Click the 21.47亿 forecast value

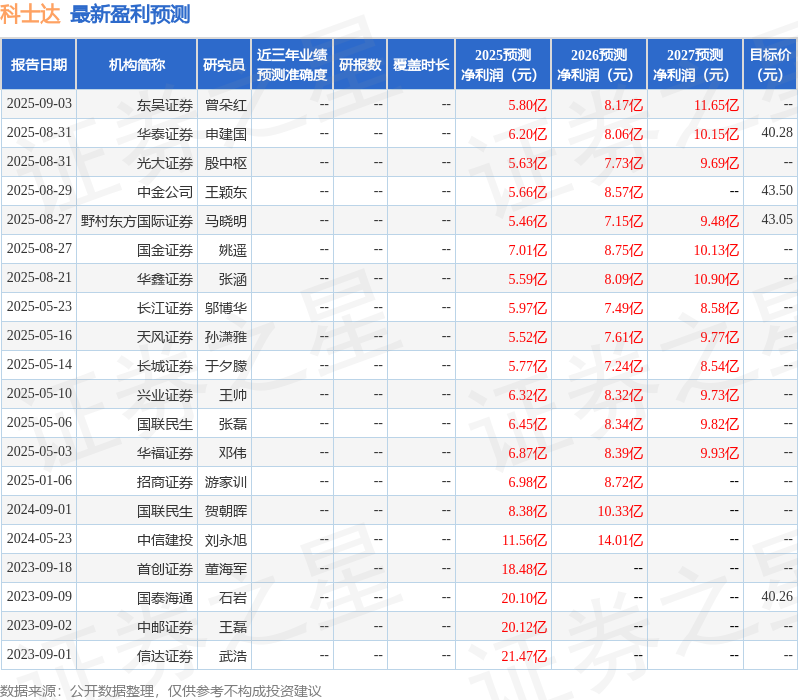[525, 657]
